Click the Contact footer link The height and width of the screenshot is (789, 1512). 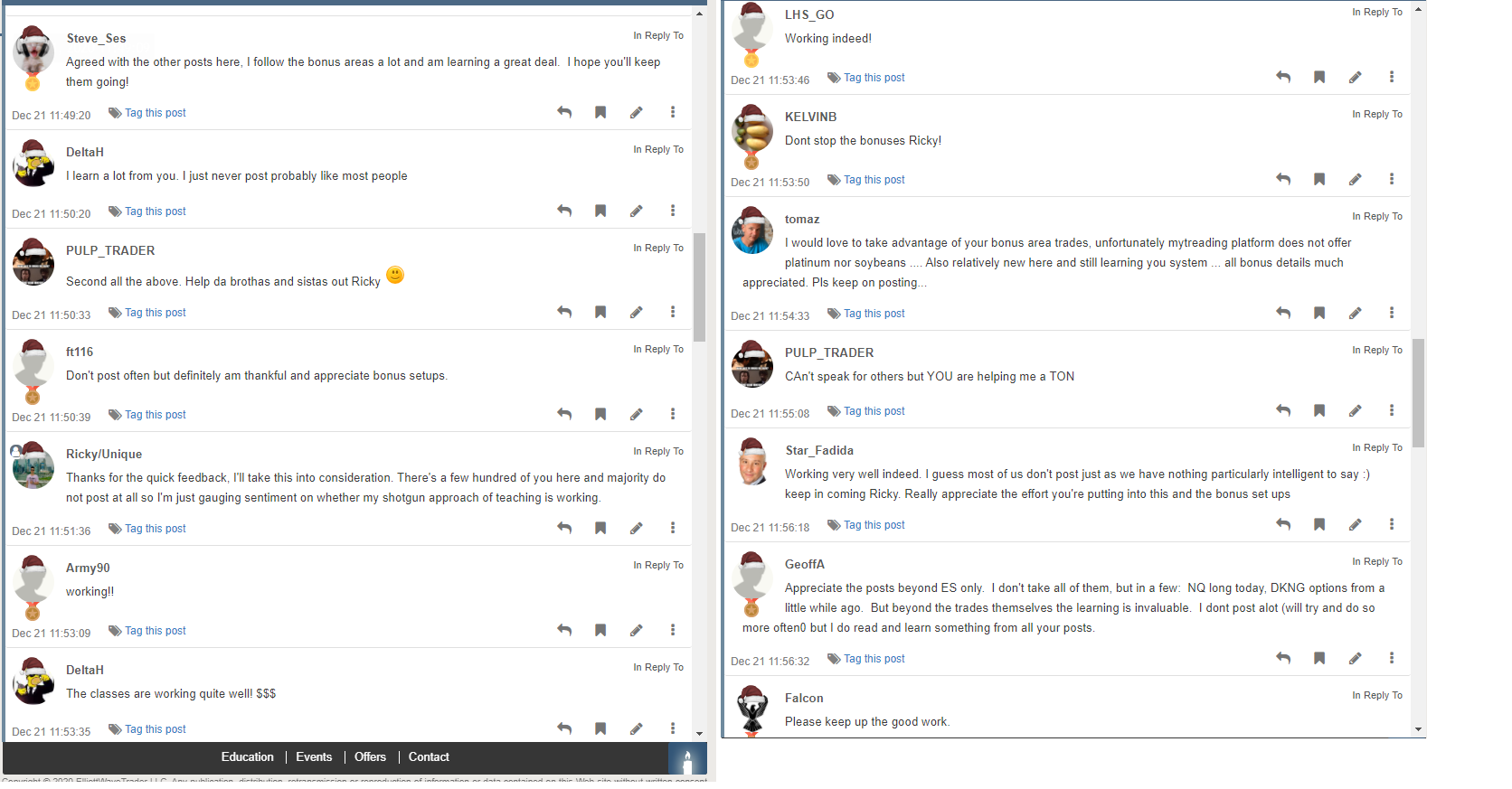coord(429,757)
